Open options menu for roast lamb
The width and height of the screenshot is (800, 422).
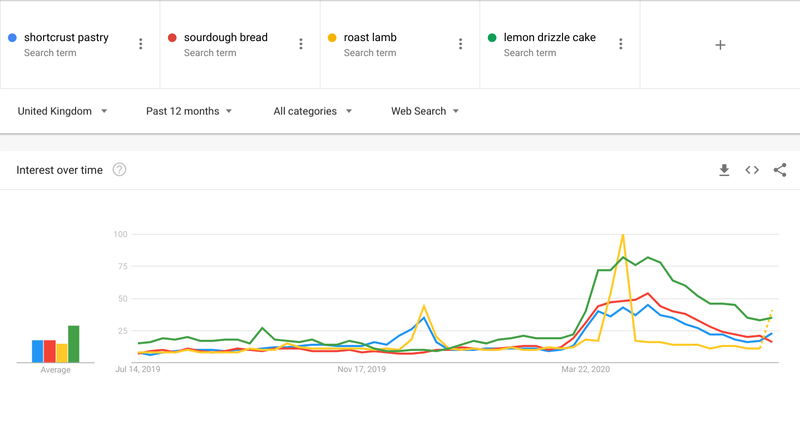[461, 44]
